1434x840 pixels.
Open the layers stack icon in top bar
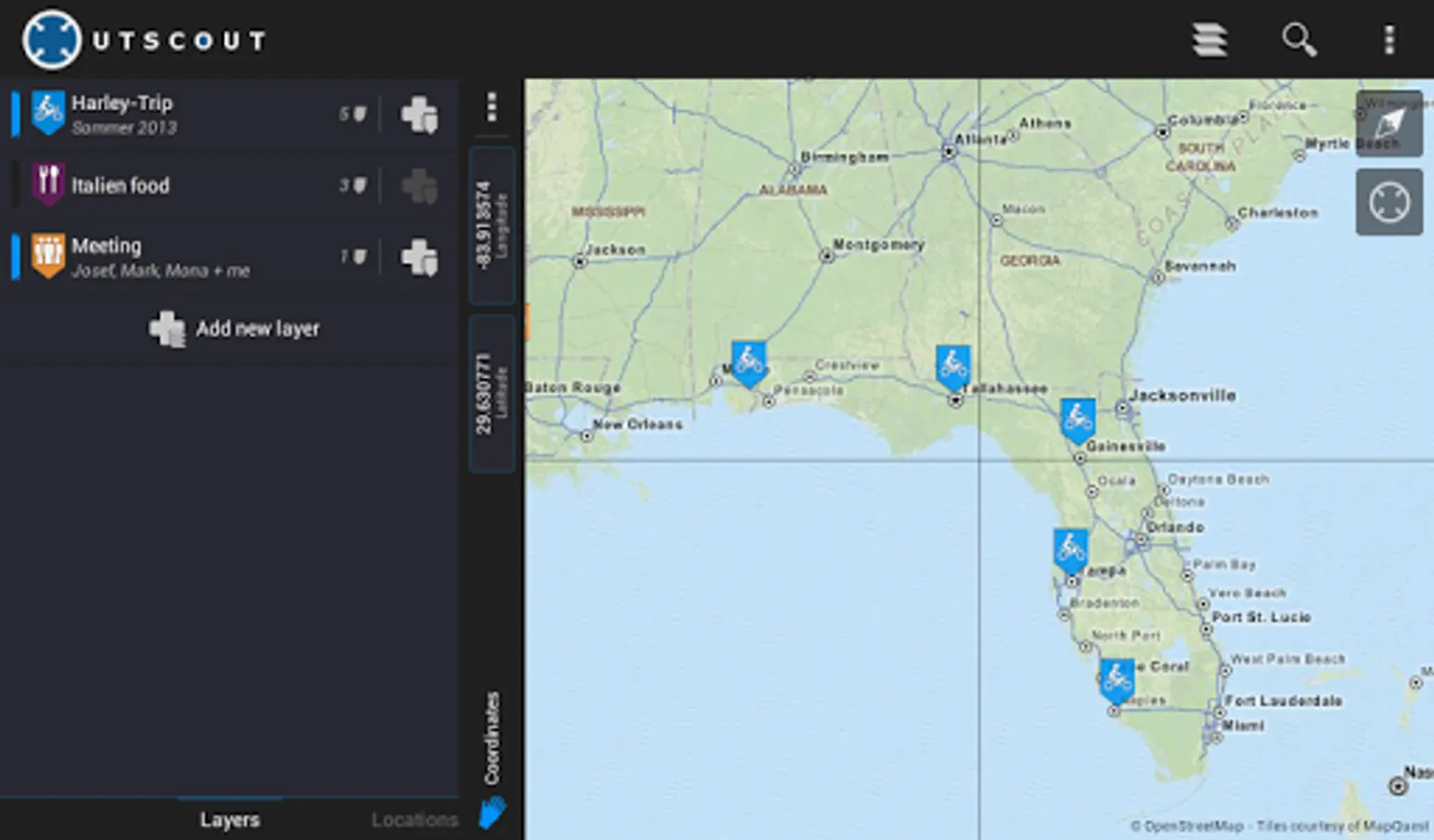coord(1210,39)
